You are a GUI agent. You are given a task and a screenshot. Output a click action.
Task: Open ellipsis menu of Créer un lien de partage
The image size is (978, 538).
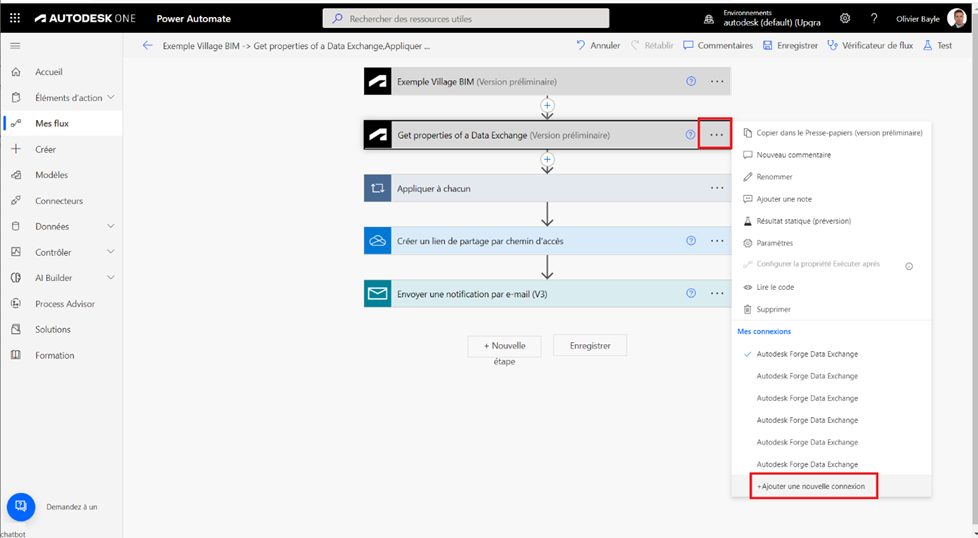click(717, 241)
